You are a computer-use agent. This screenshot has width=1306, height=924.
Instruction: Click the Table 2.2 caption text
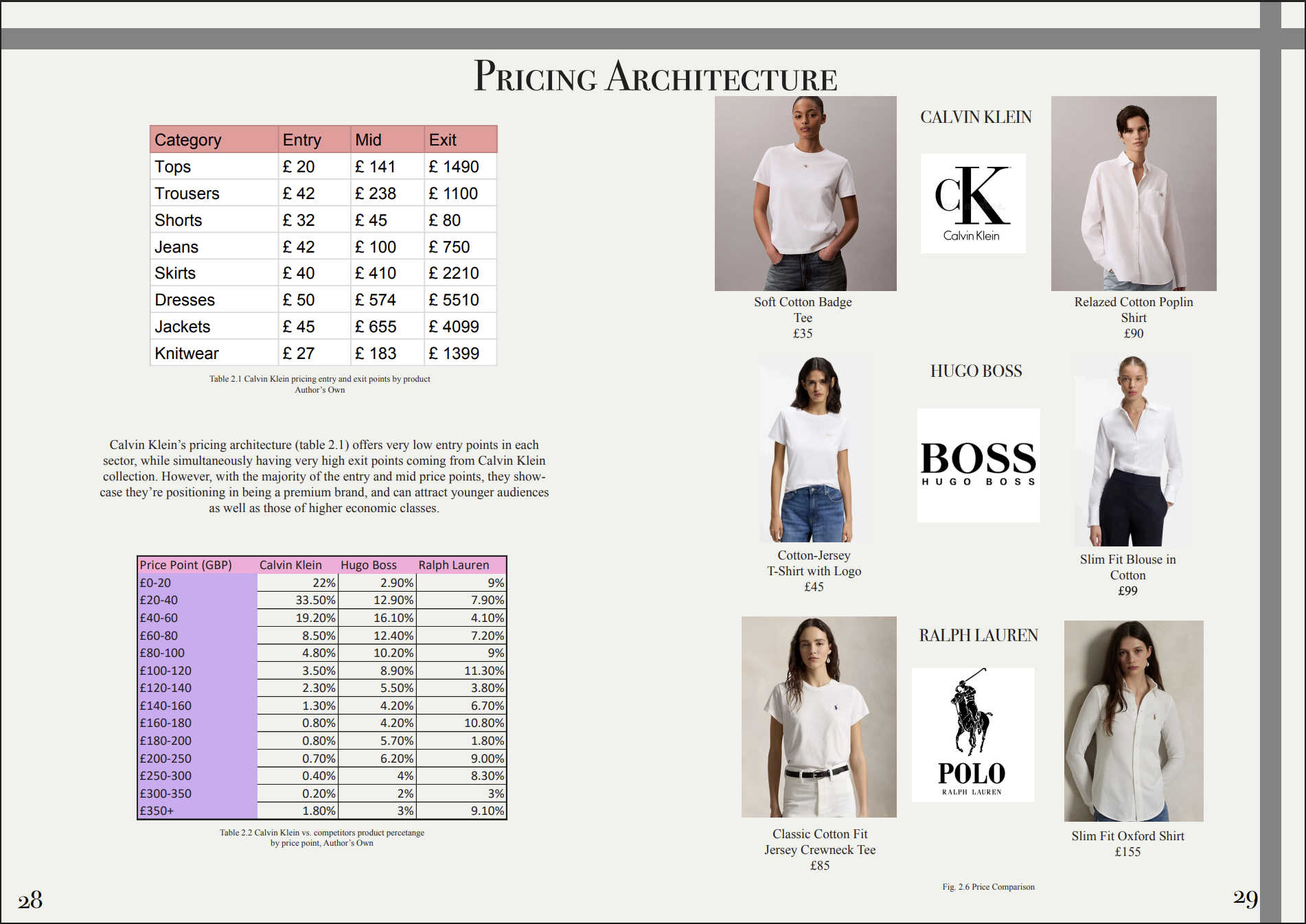[322, 838]
